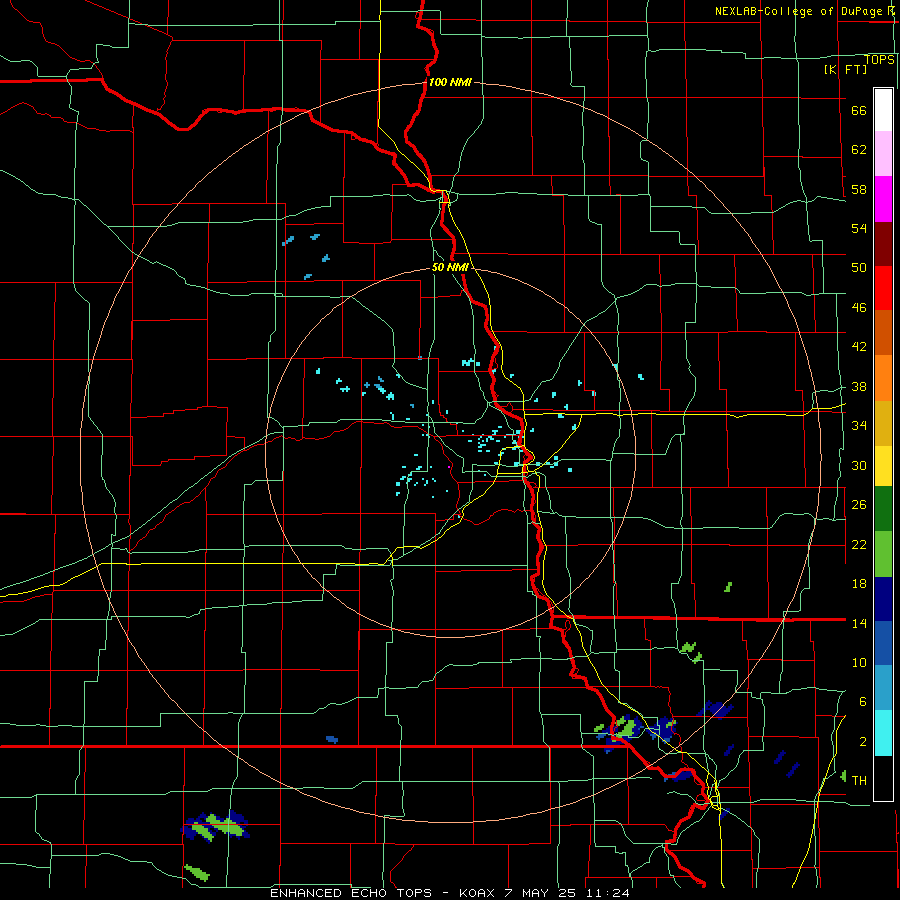Viewport: 900px width, 900px height.
Task: Click the "22" legend value
Action: [859, 545]
